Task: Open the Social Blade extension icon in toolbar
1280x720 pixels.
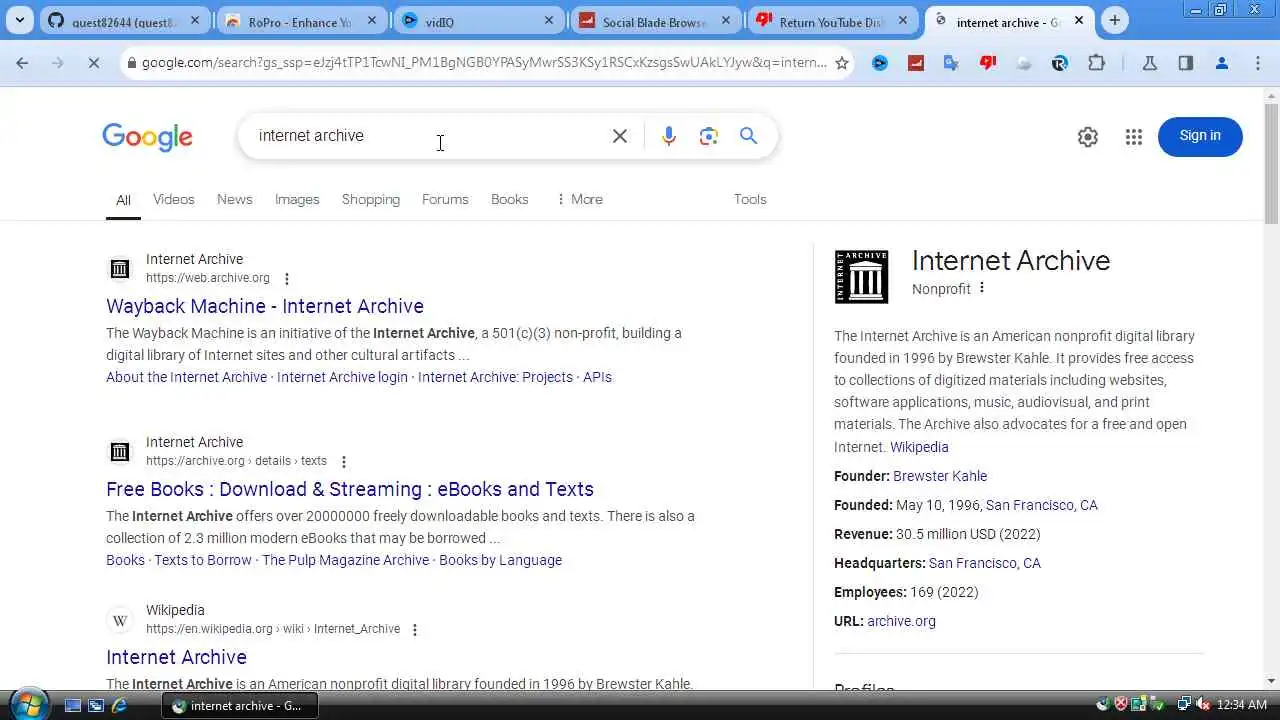Action: [x=916, y=63]
